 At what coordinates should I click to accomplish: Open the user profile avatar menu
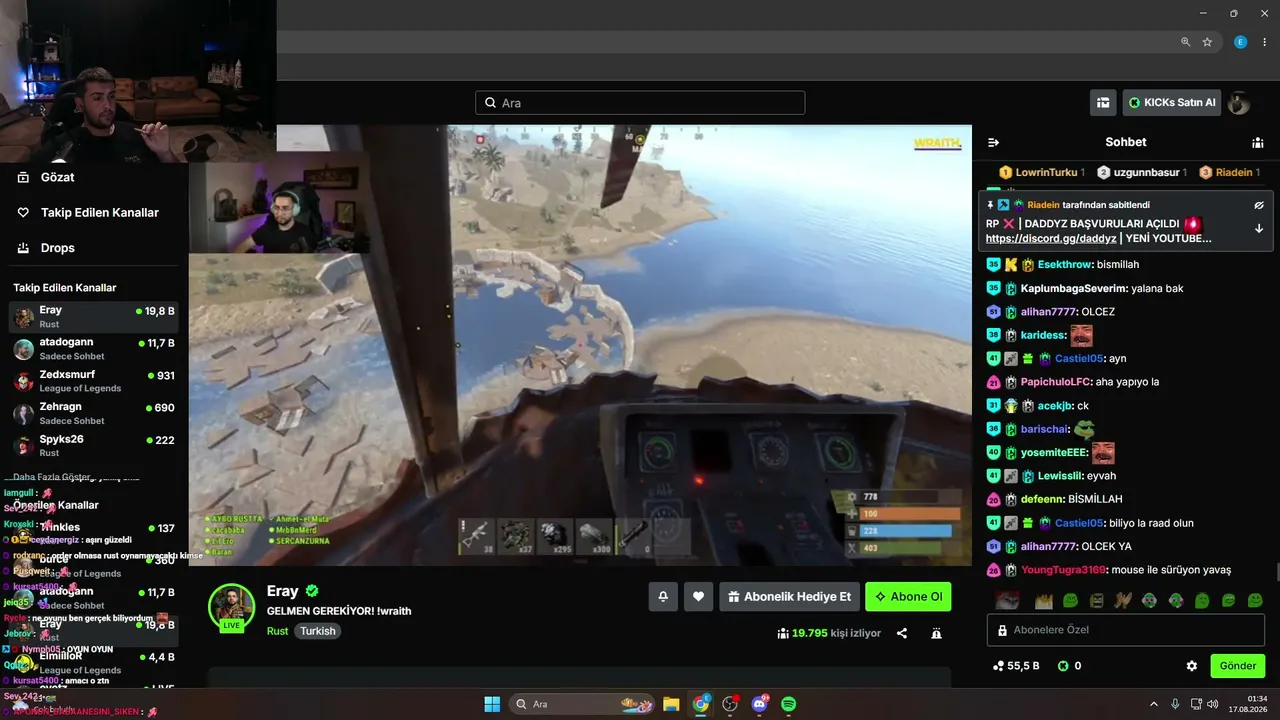pos(1239,102)
